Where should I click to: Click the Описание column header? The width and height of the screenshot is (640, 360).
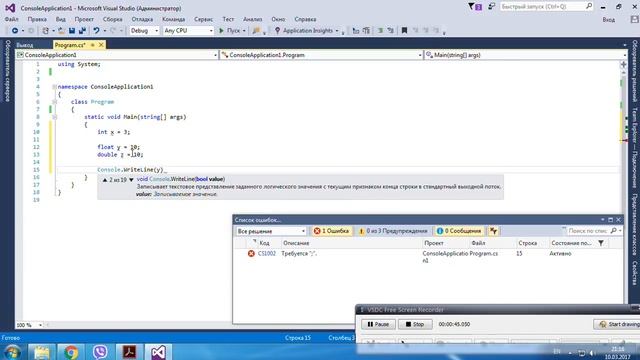[x=296, y=243]
